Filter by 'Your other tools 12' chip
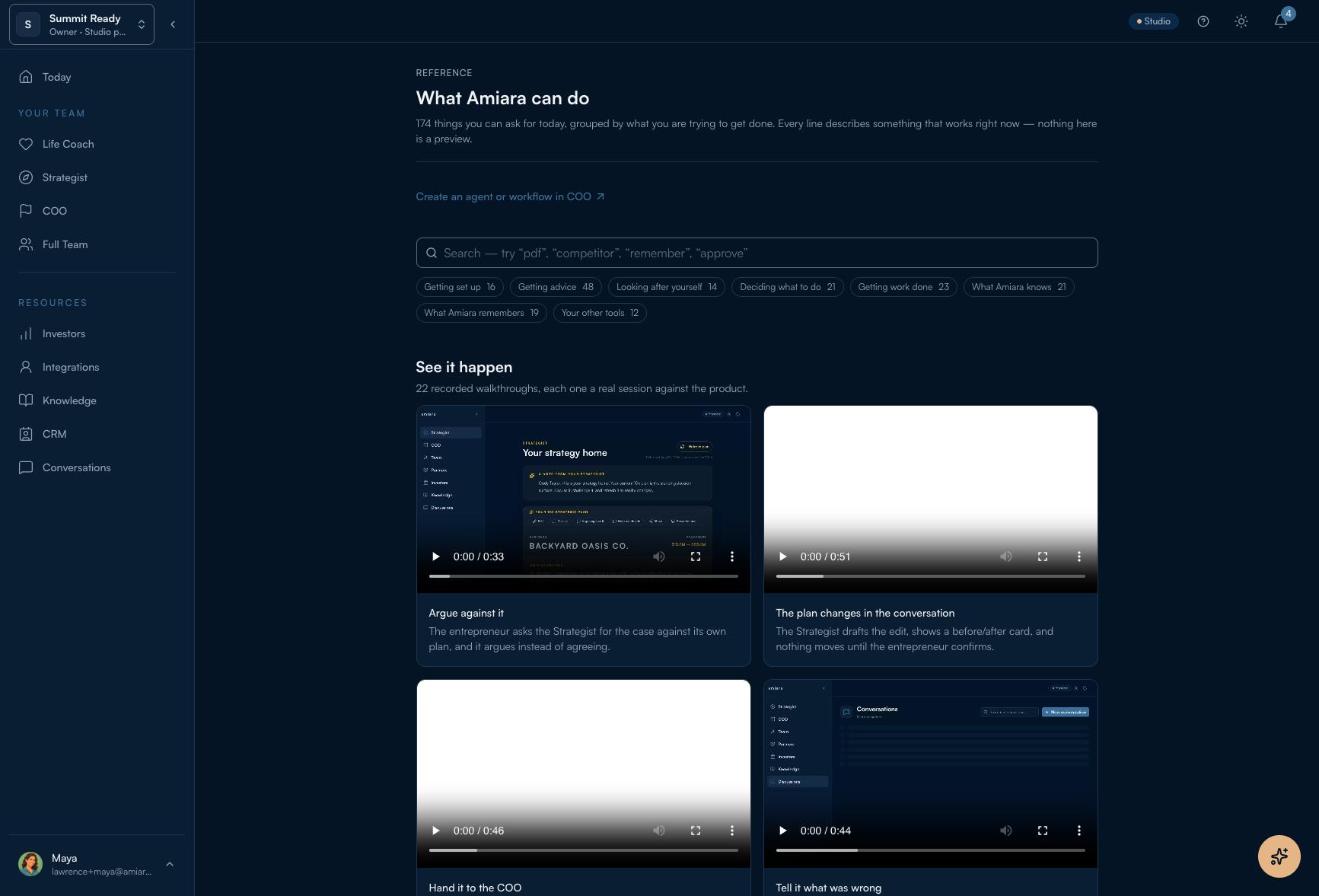The width and height of the screenshot is (1319, 896). pyautogui.click(x=600, y=313)
